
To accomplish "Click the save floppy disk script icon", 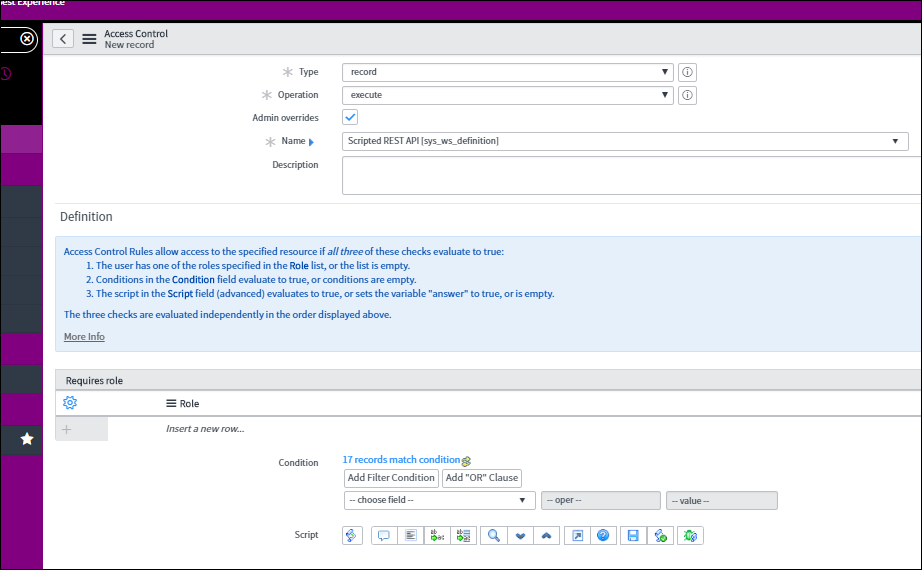I will coord(633,535).
